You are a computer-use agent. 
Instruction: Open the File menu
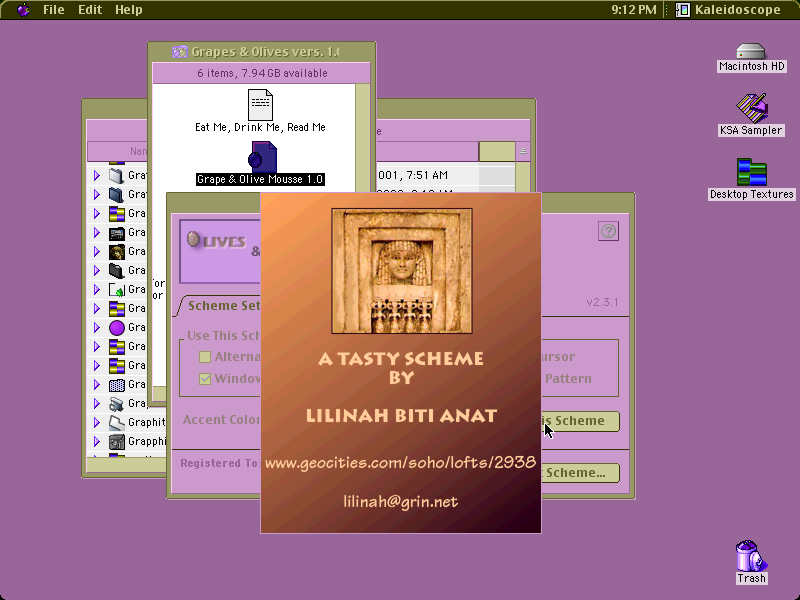(54, 10)
